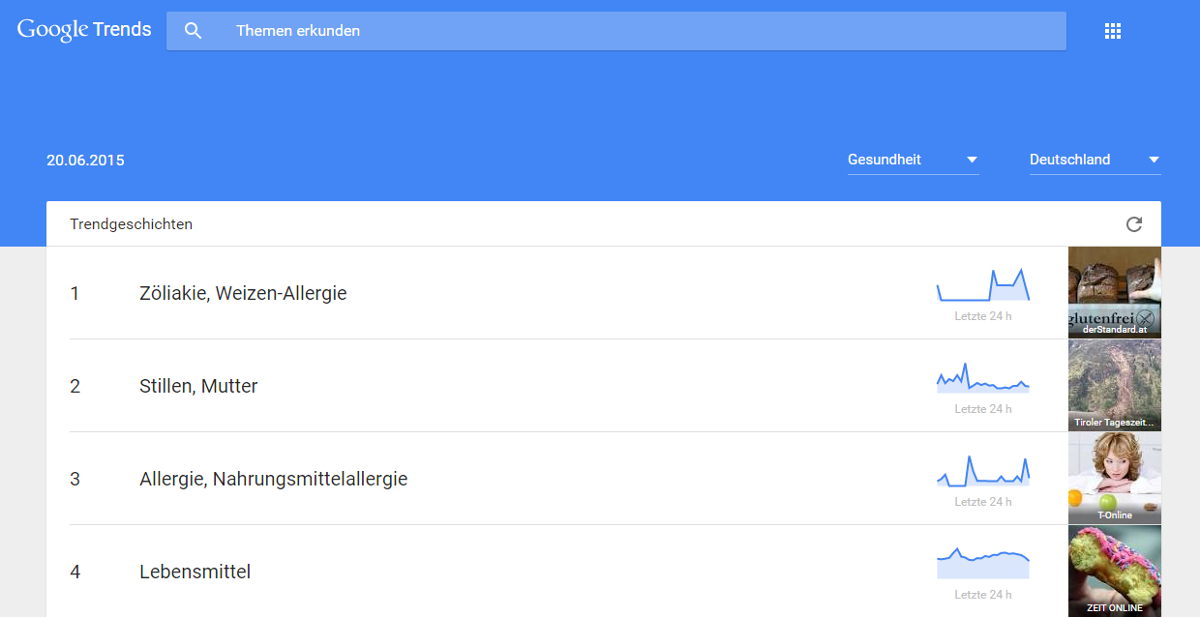Click the date label 20.06.2015
Screen dimensions: 1200x617
coord(86,160)
